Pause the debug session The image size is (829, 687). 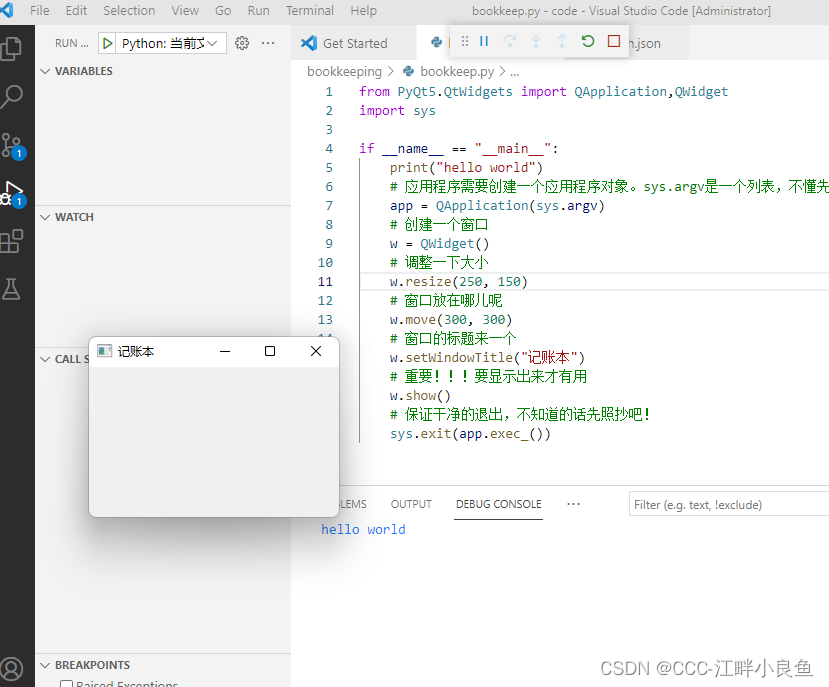[484, 41]
